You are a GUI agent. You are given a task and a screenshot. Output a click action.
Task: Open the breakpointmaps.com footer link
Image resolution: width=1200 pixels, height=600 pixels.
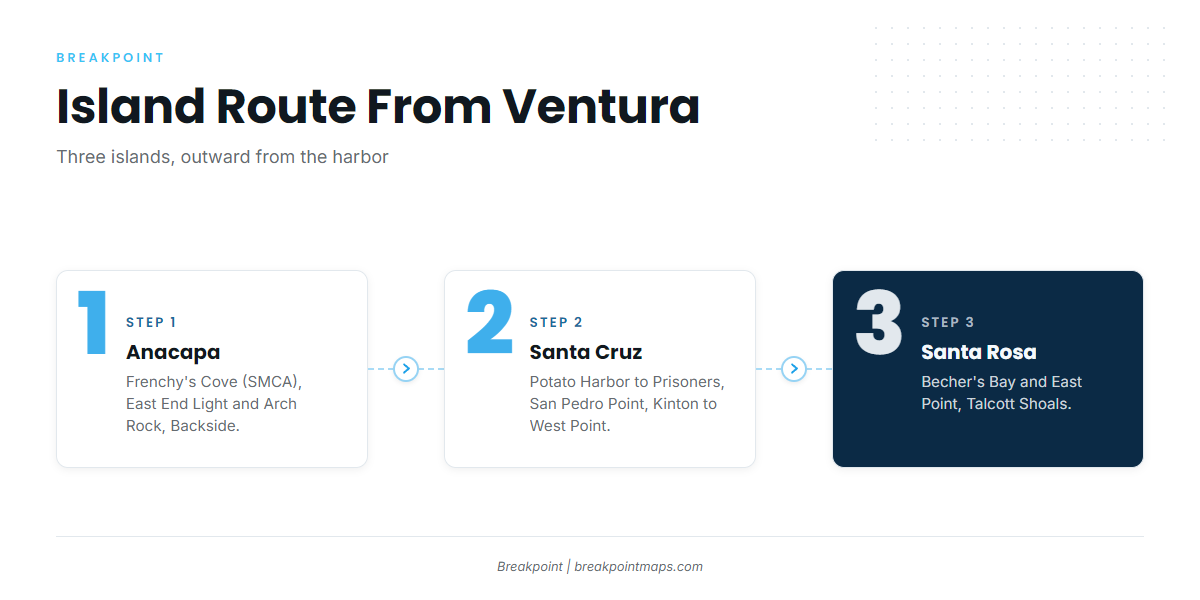point(638,566)
